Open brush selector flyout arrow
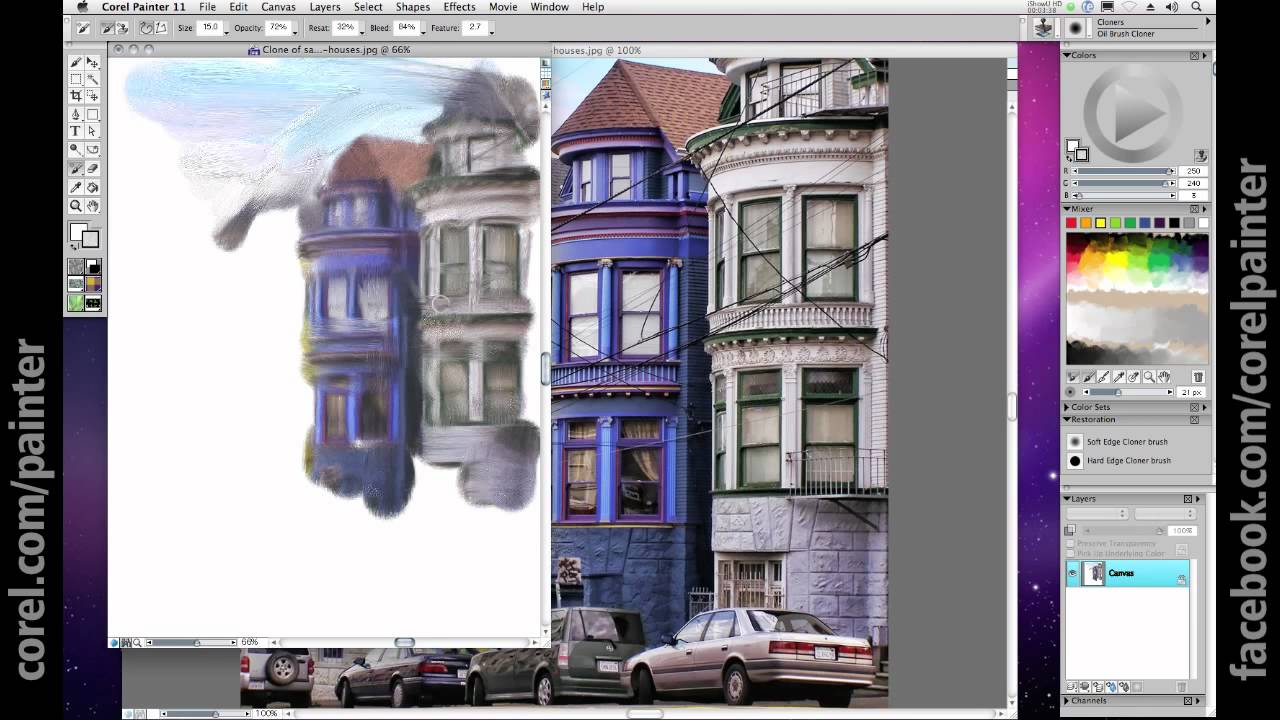The width and height of the screenshot is (1280, 720). point(1208,21)
